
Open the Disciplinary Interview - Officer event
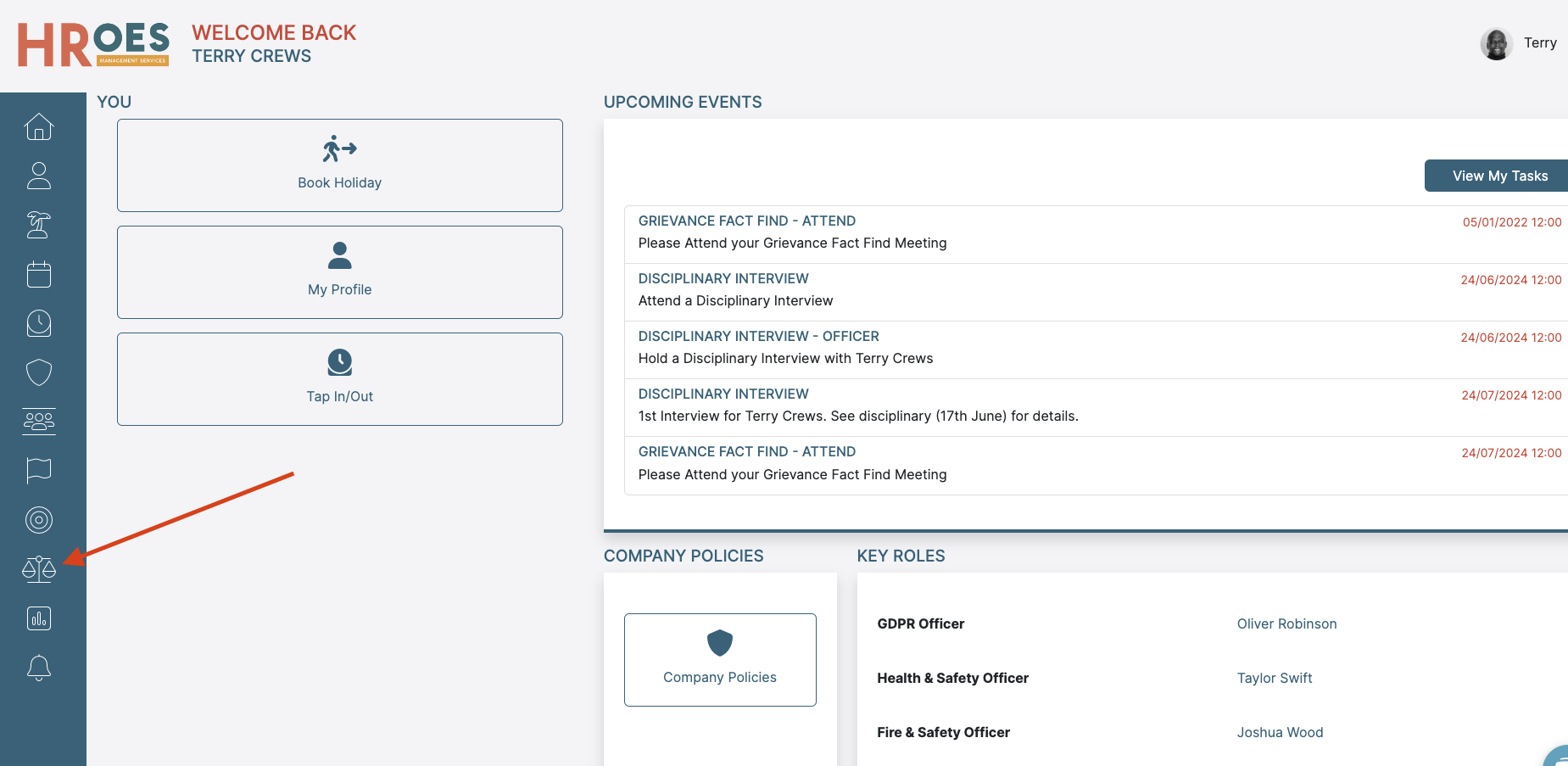click(x=758, y=337)
